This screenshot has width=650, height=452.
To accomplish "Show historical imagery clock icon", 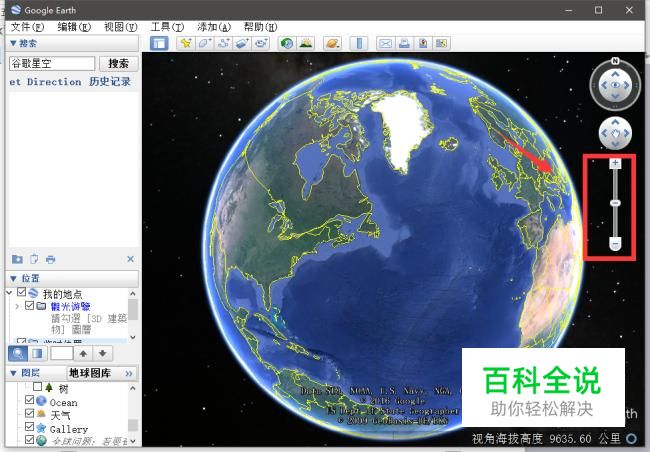I will click(x=286, y=43).
